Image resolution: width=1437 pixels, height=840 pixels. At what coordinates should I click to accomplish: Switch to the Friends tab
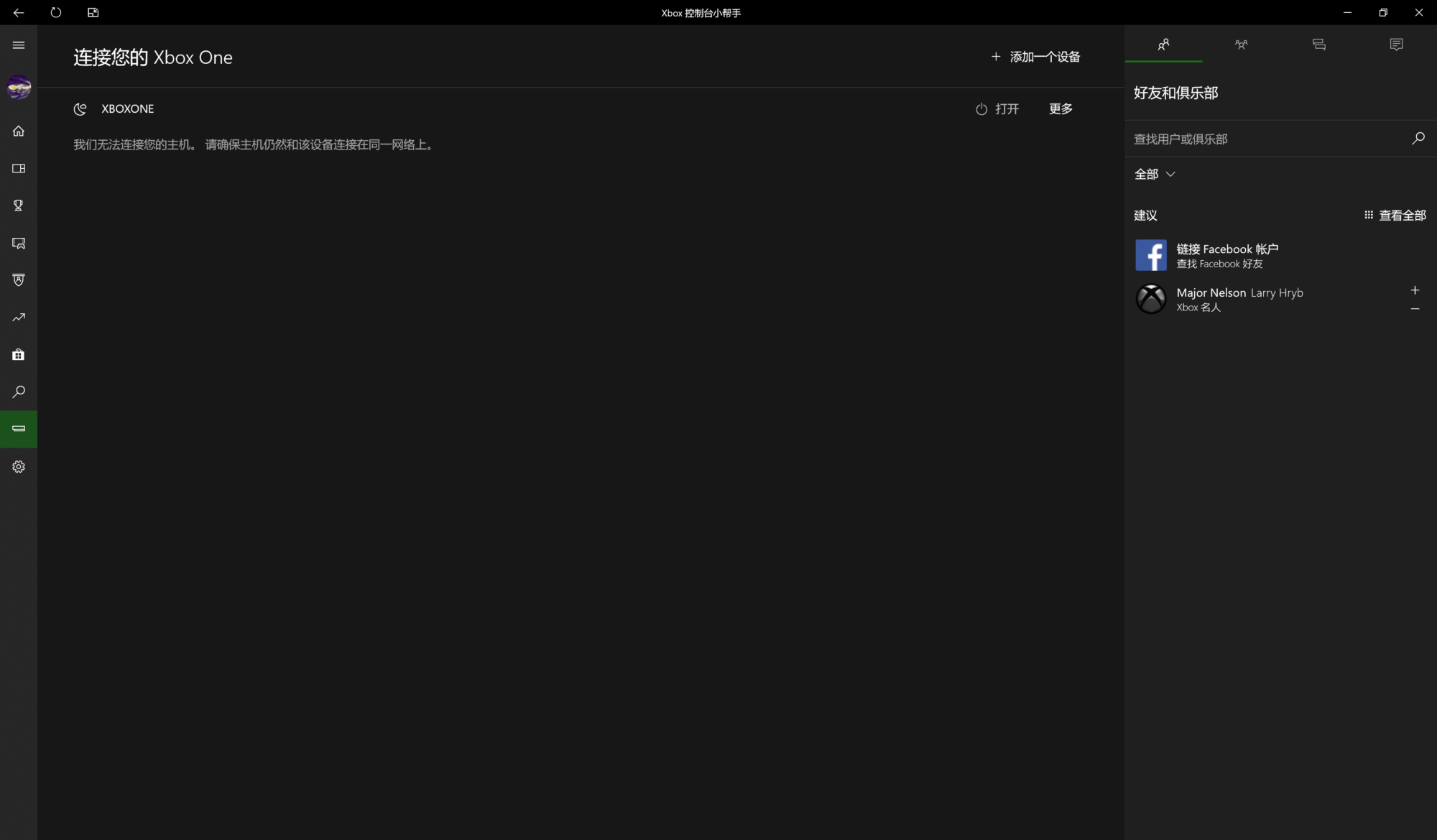(x=1163, y=45)
